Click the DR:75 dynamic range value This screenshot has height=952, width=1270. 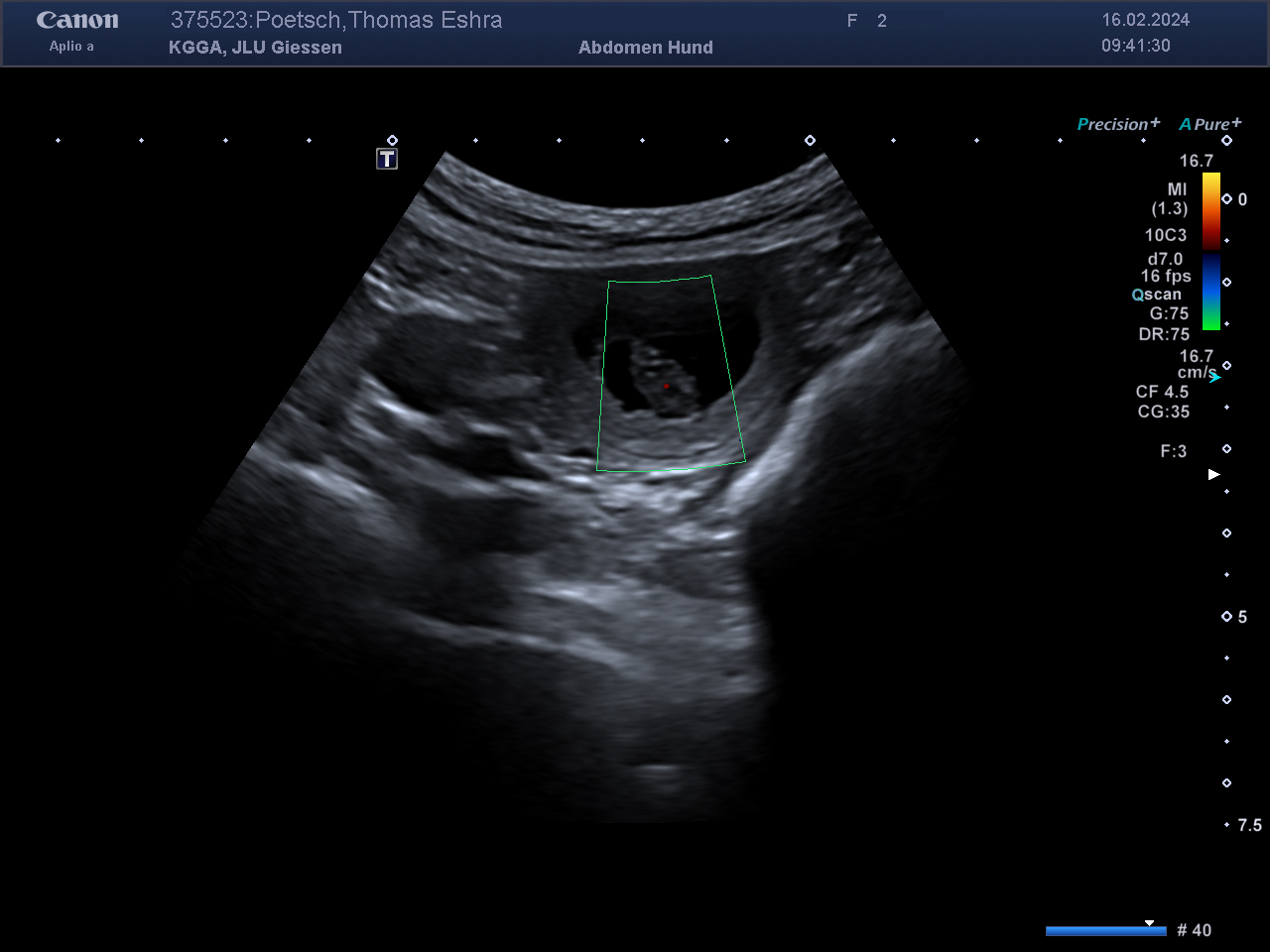point(1164,334)
